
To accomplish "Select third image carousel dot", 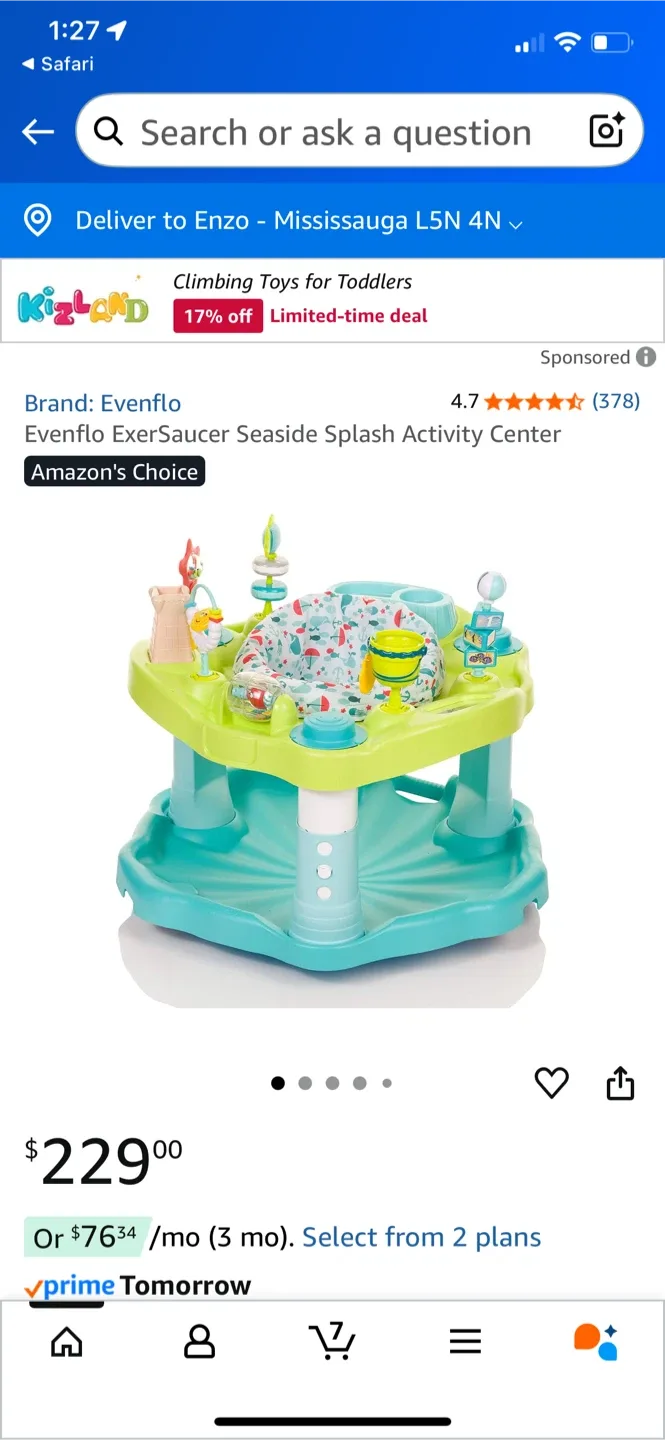I will pos(332,1083).
